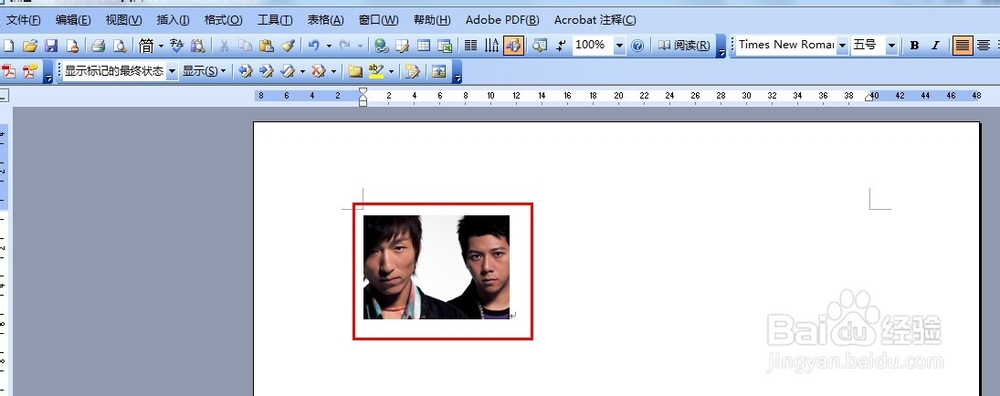
Task: Open the 五号 font size dropdown
Action: [892, 46]
